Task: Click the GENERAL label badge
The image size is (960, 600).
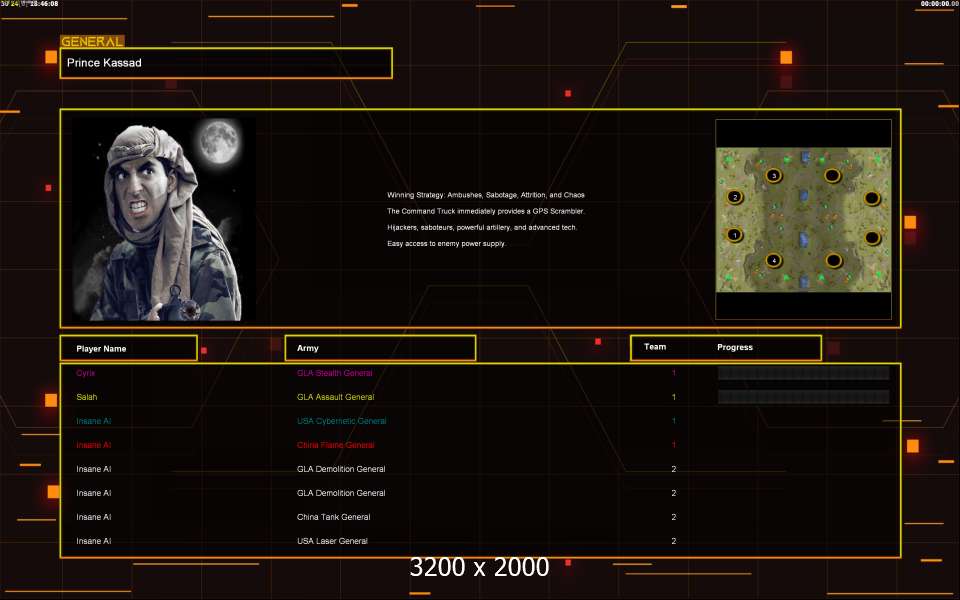Action: pos(92,42)
